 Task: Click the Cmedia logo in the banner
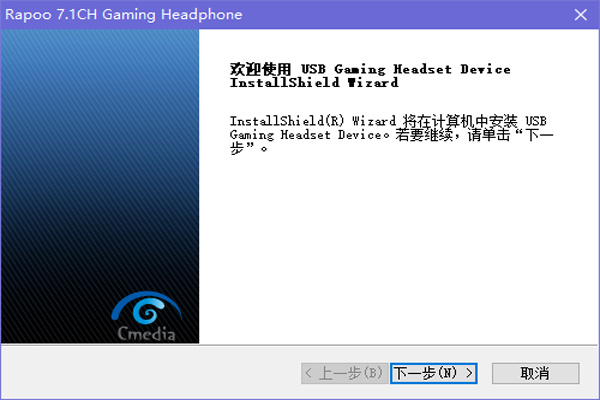(x=147, y=317)
